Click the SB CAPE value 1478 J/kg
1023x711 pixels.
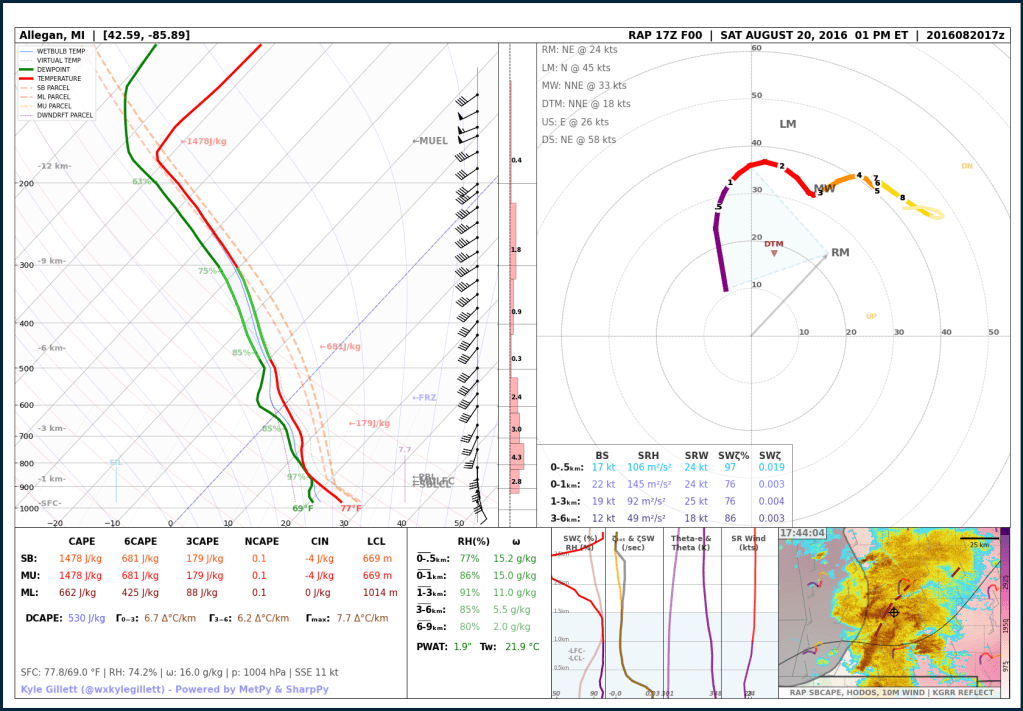[x=82, y=558]
